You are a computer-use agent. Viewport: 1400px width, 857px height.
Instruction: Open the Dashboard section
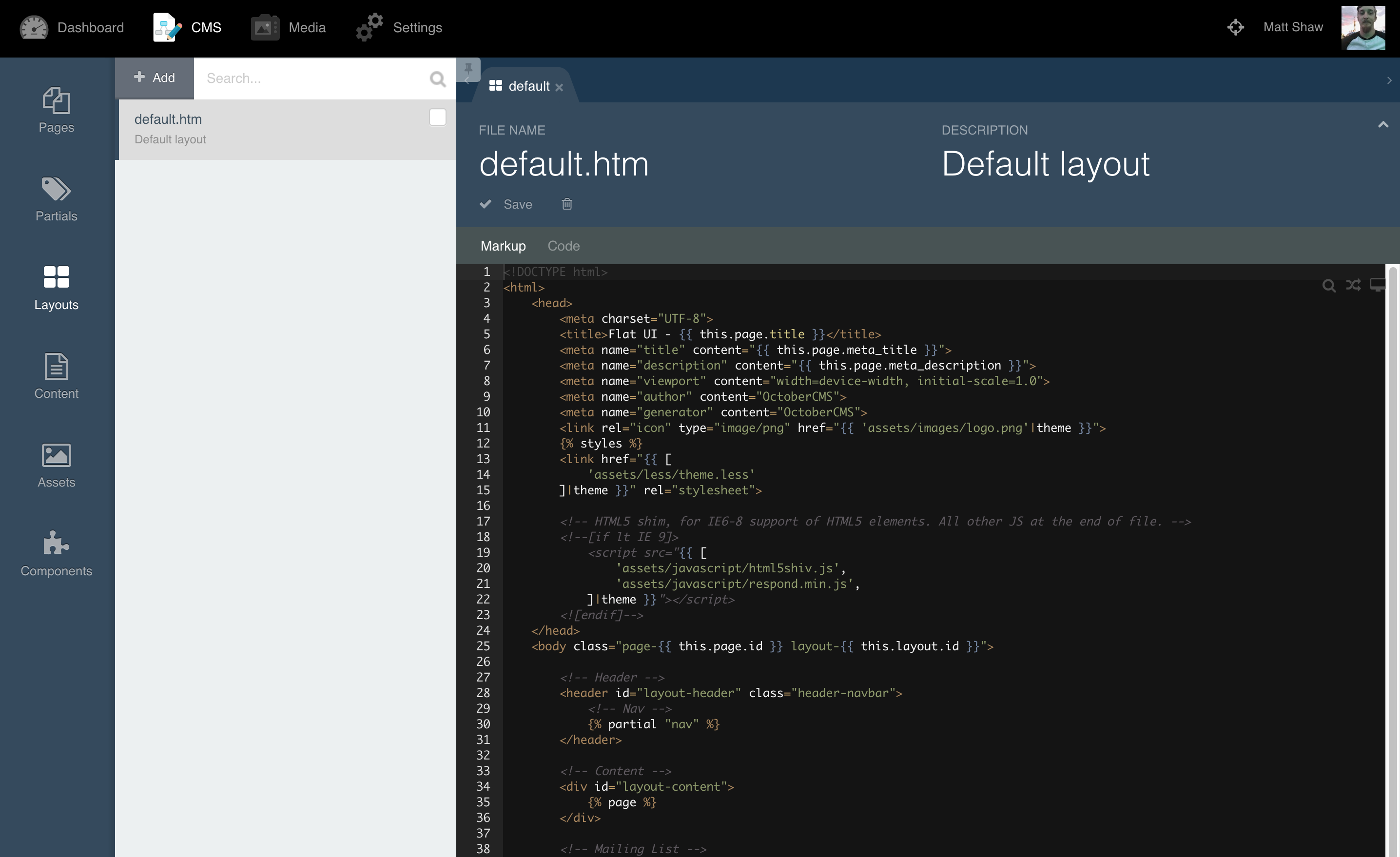[x=72, y=27]
